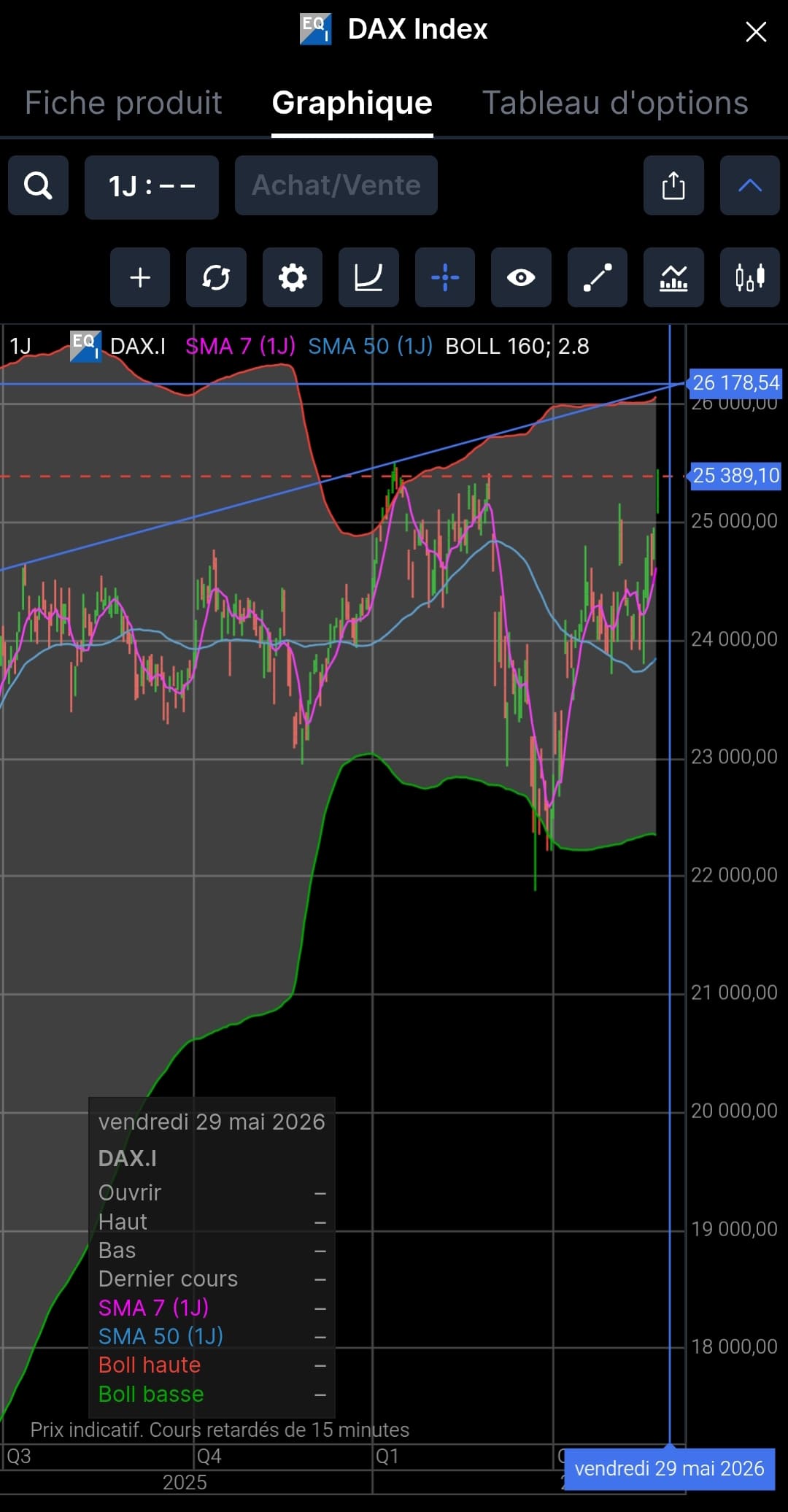Tap the Ouvrir tooltip row
Screen dimensions: 788x1512
(x=212, y=1192)
